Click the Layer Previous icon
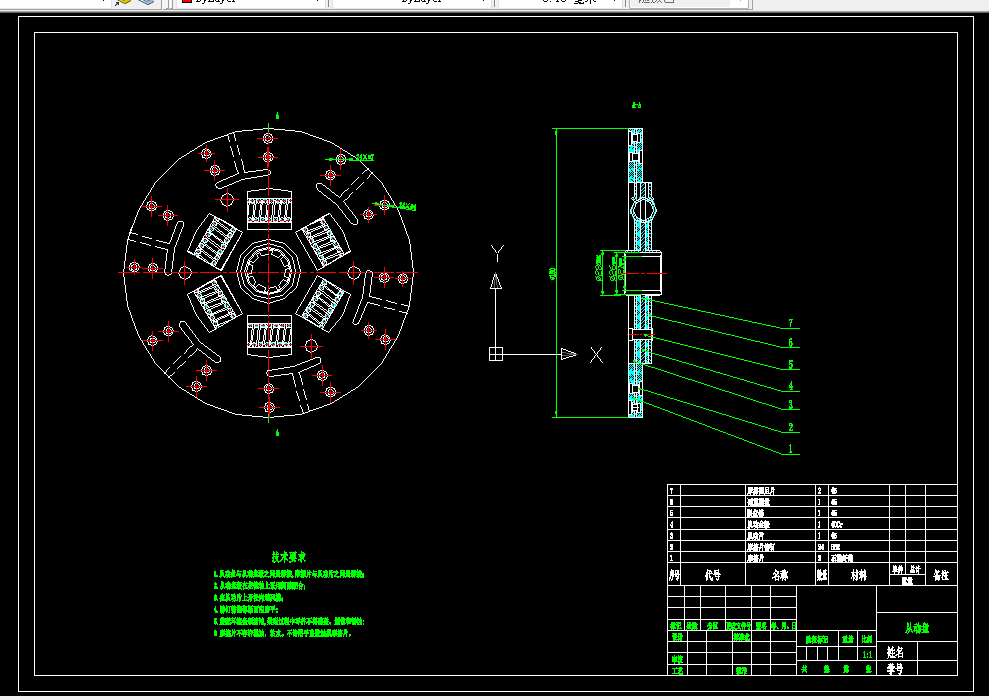The height and width of the screenshot is (700, 989). 146,2
